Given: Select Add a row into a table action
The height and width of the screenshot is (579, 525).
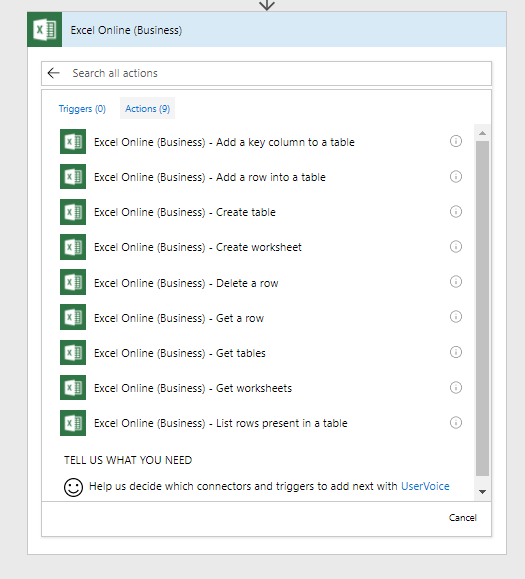Looking at the screenshot, I should [x=210, y=177].
